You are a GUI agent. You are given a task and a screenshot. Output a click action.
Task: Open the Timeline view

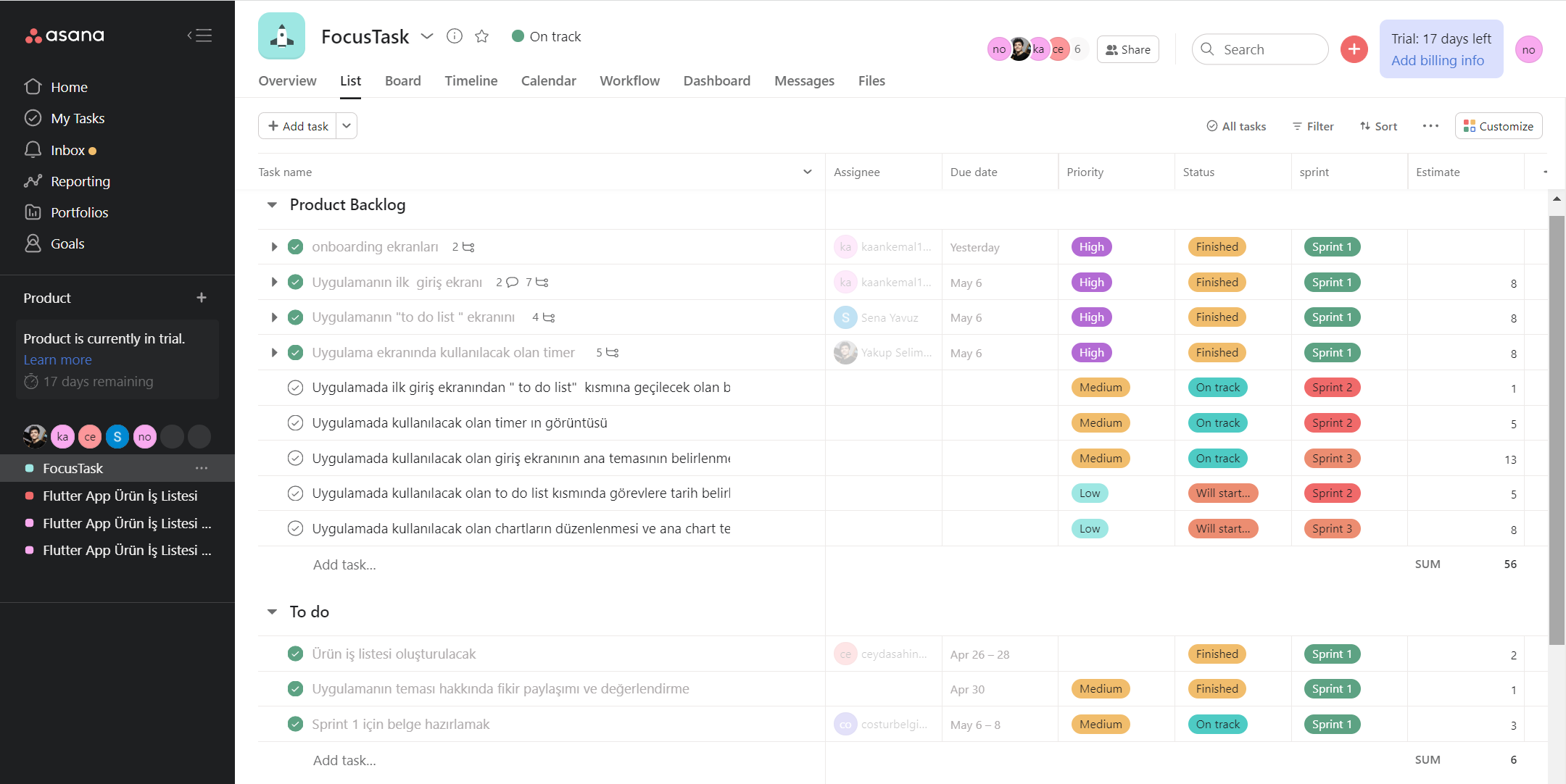tap(471, 80)
